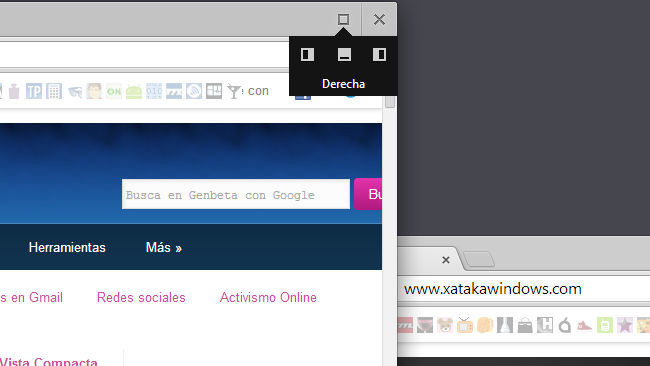Click the pink search button next to search field
The image size is (650, 366).
coord(368,194)
